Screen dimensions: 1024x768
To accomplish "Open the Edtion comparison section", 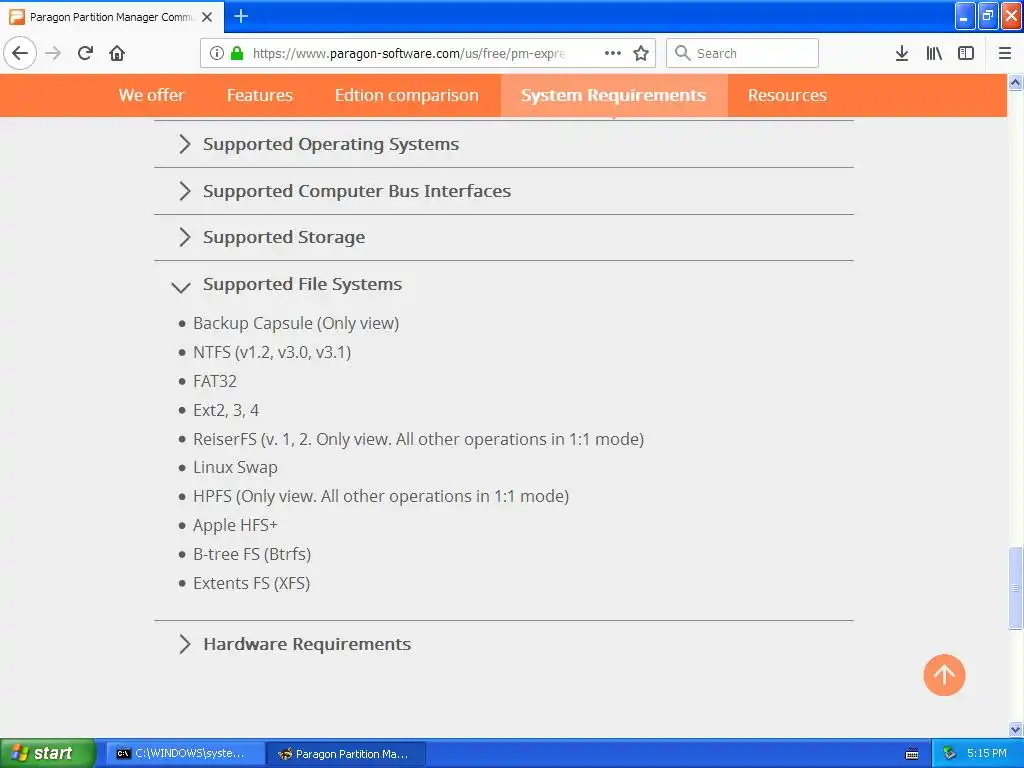I will [x=407, y=95].
